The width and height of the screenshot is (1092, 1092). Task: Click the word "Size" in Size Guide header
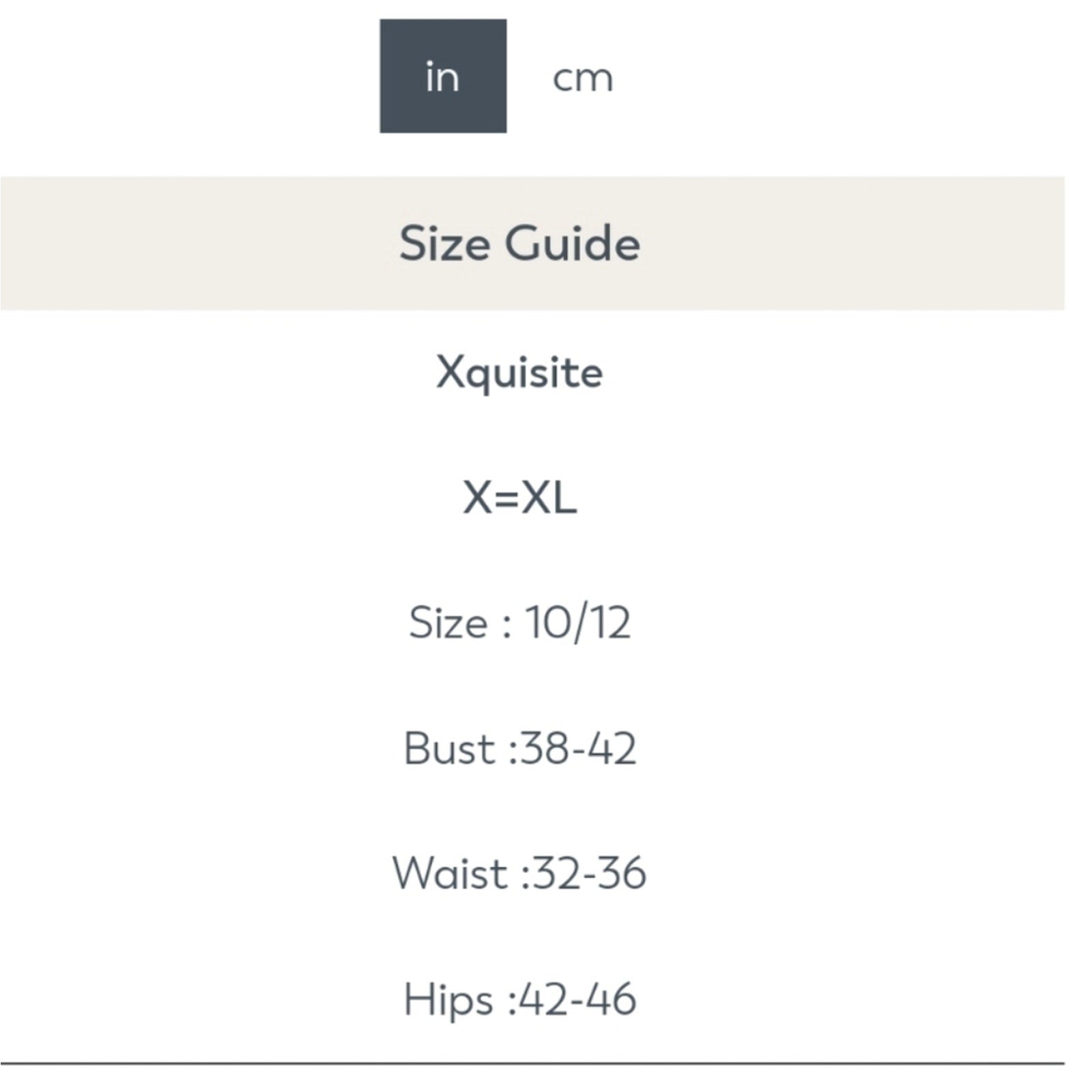(x=444, y=244)
